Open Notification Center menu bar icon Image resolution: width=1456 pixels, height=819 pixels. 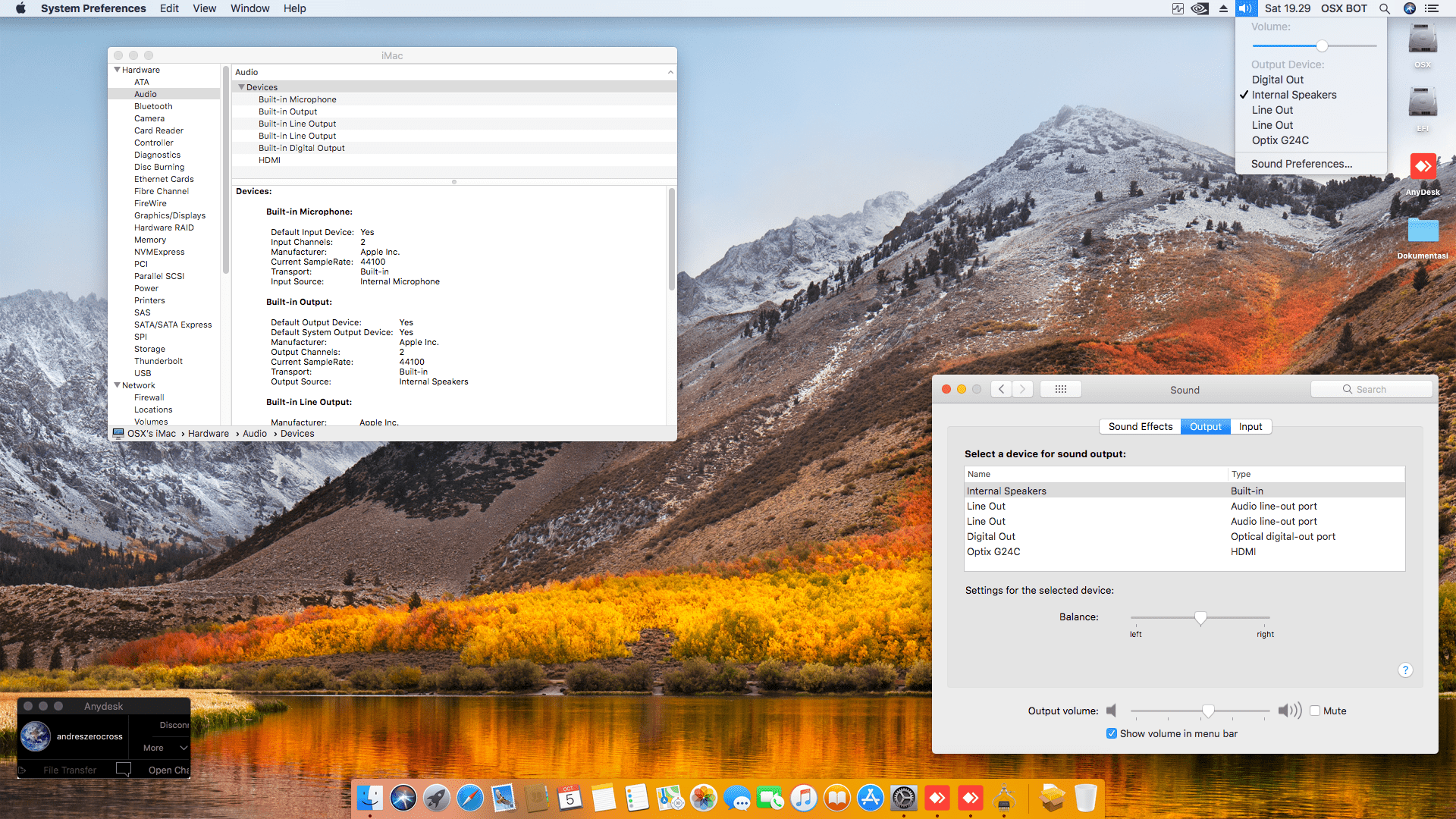click(1431, 8)
